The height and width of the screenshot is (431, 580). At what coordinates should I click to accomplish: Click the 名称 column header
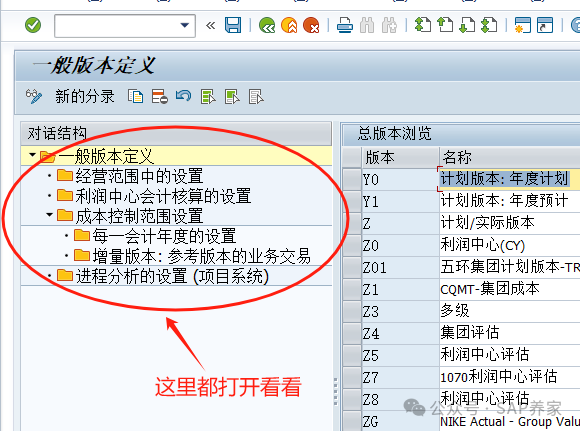pos(510,157)
